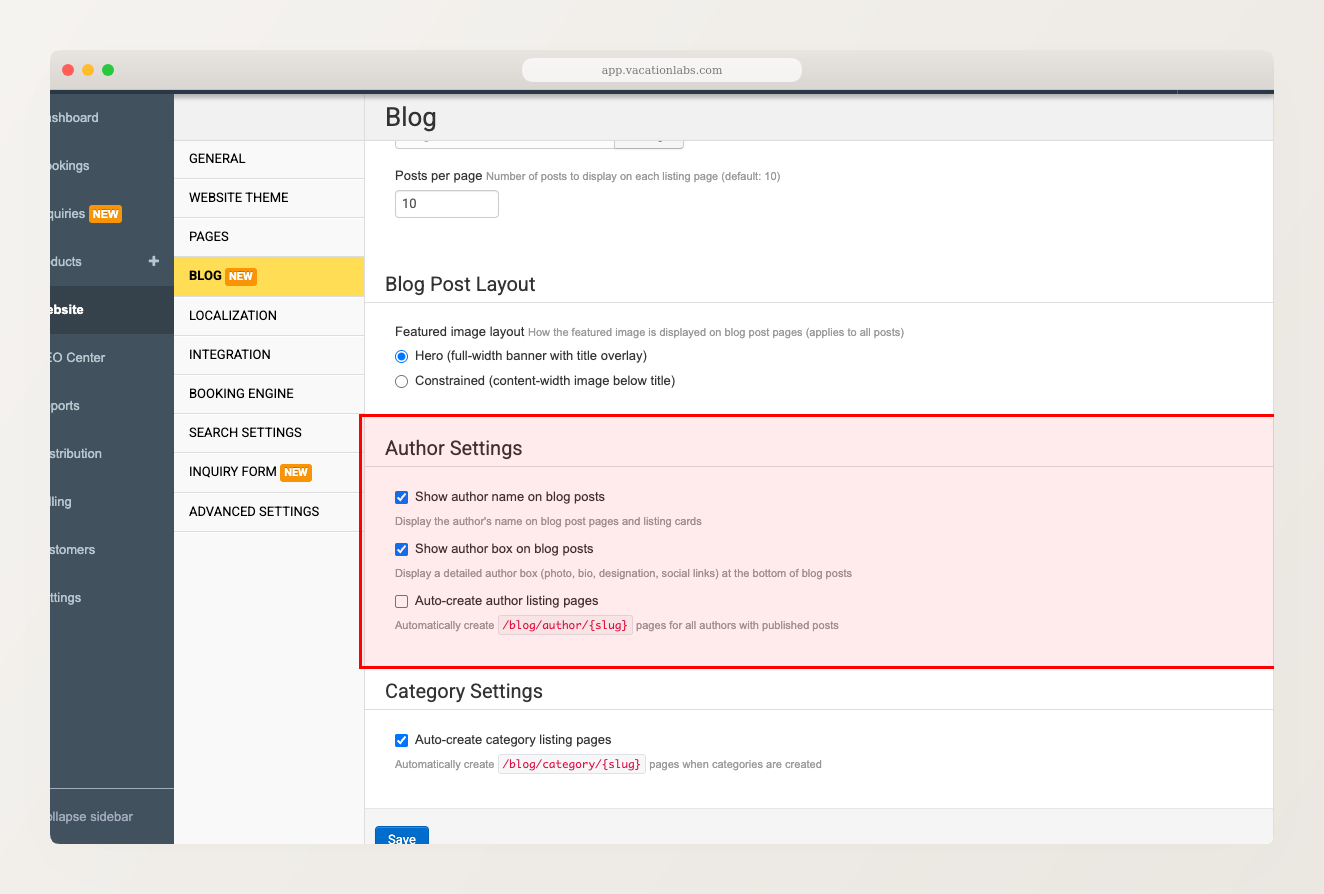Uncheck Auto-create category listing pages
The image size is (1324, 894).
pyautogui.click(x=401, y=740)
